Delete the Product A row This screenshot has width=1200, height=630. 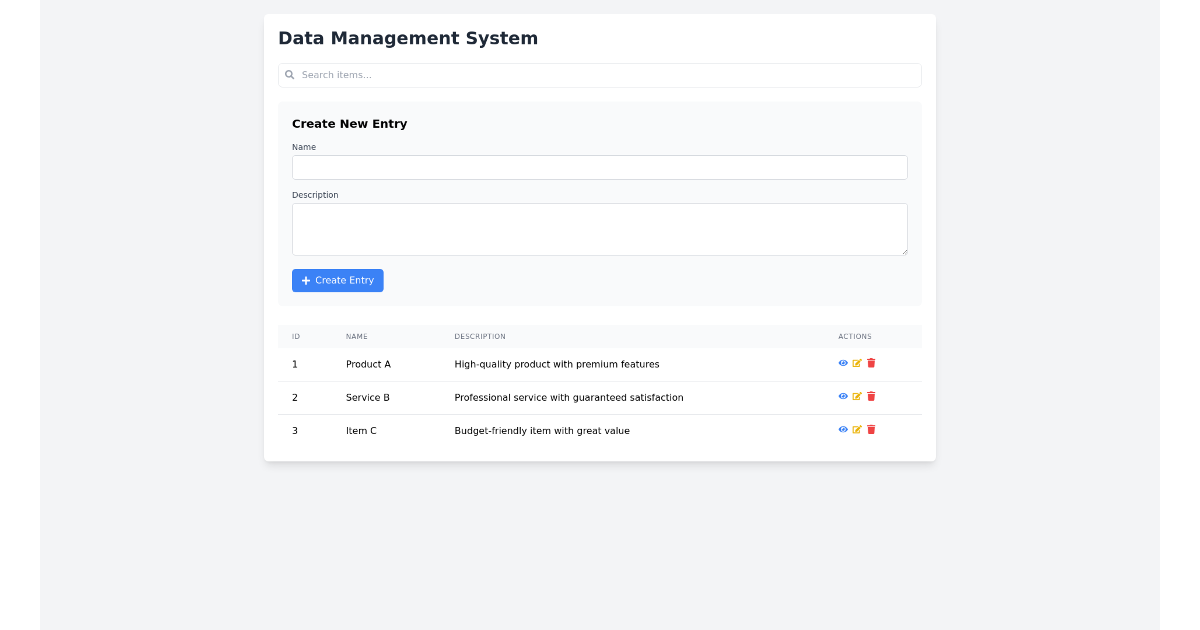point(871,363)
